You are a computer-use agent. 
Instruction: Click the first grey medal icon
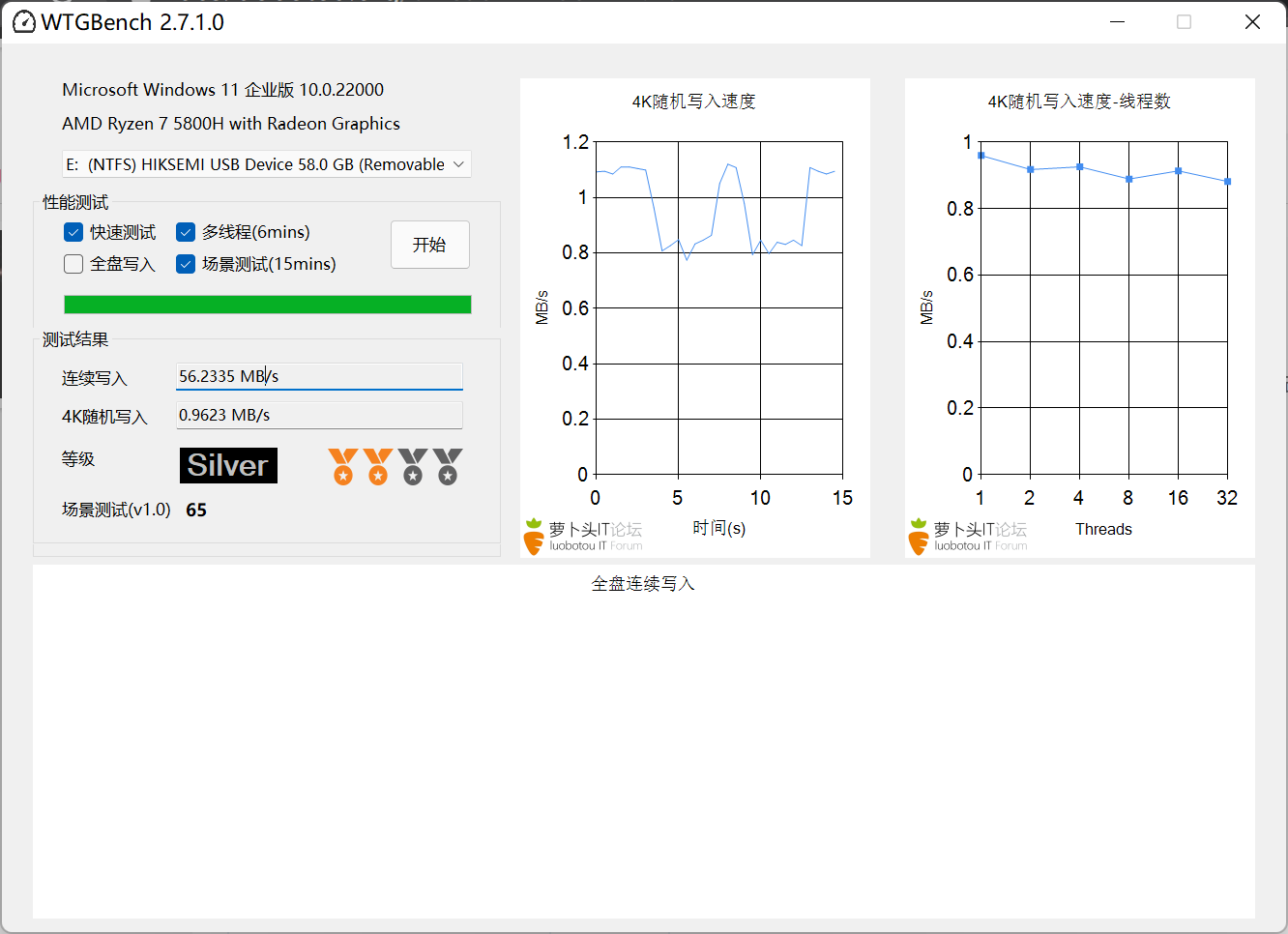pos(413,466)
